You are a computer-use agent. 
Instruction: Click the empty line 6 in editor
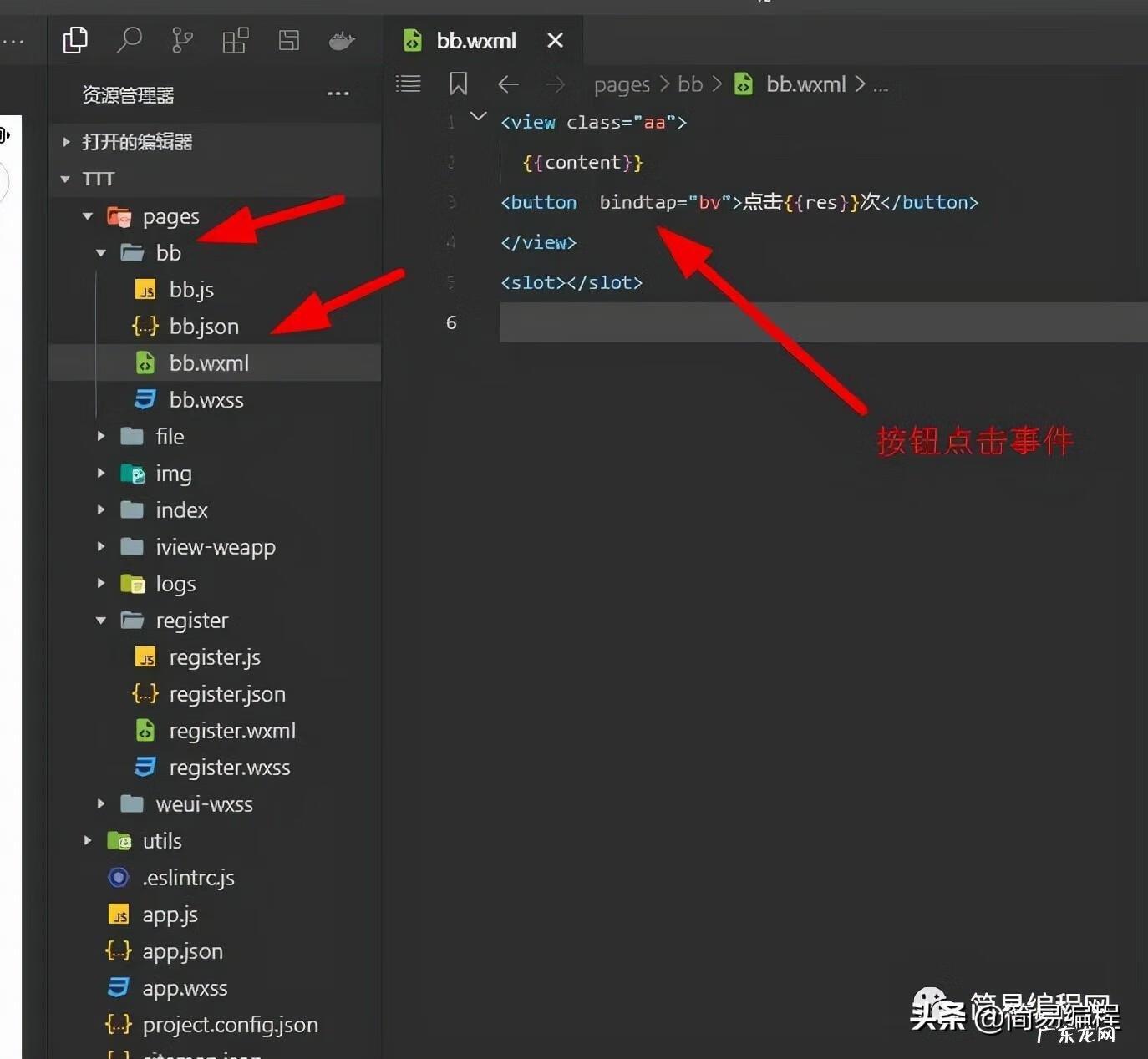(752, 322)
